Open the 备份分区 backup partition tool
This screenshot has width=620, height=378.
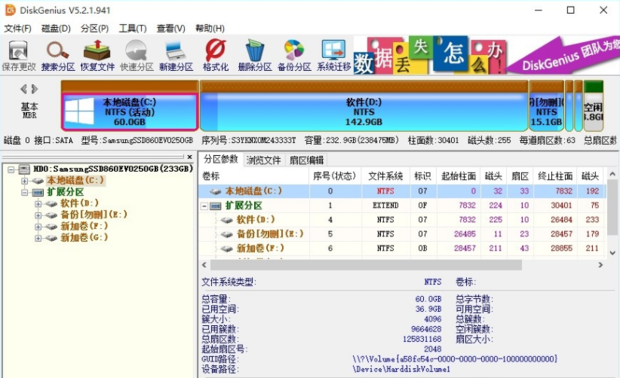tap(294, 55)
